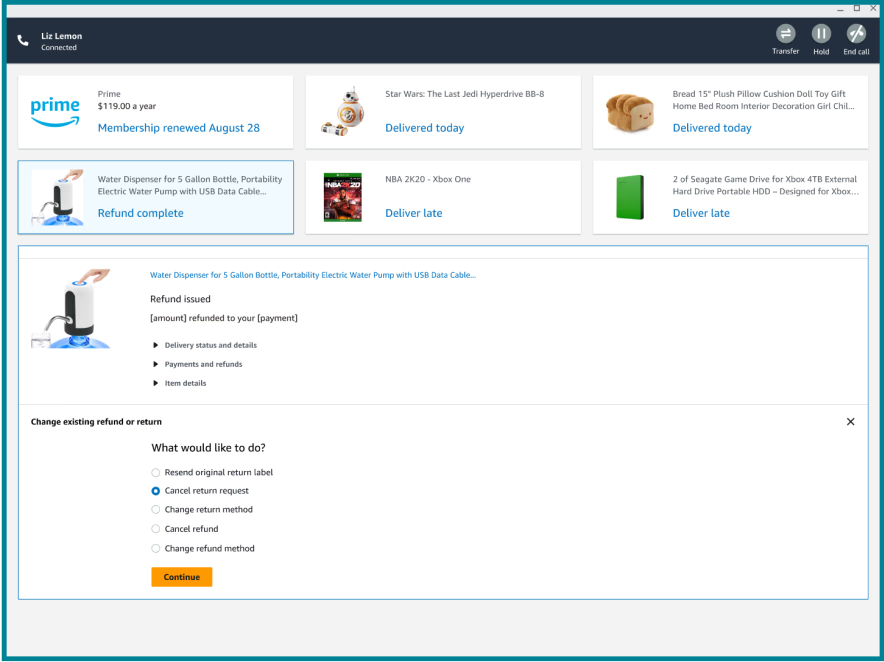This screenshot has width=884, height=662.
Task: Expand the Item details section
Action: [156, 383]
